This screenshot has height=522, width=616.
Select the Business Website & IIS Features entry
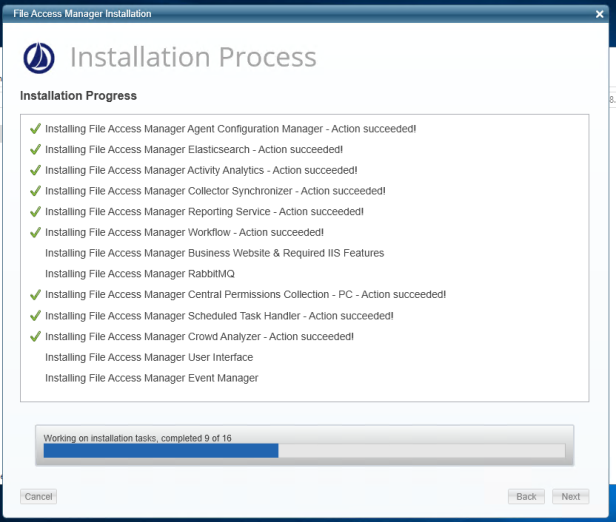pyautogui.click(x=214, y=253)
